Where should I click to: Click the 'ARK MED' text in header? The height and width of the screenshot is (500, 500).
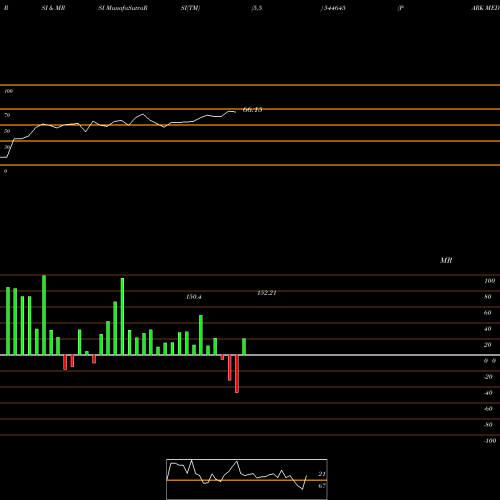[x=485, y=8]
